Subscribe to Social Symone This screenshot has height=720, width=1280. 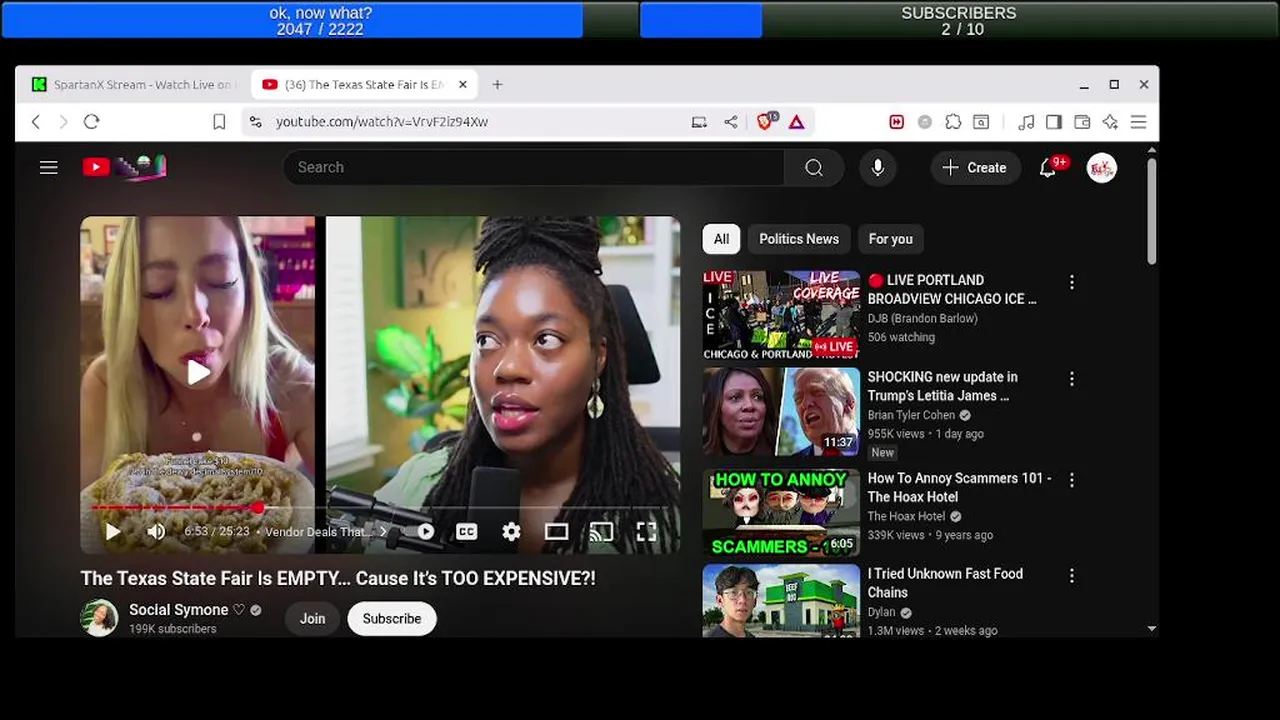coord(391,619)
